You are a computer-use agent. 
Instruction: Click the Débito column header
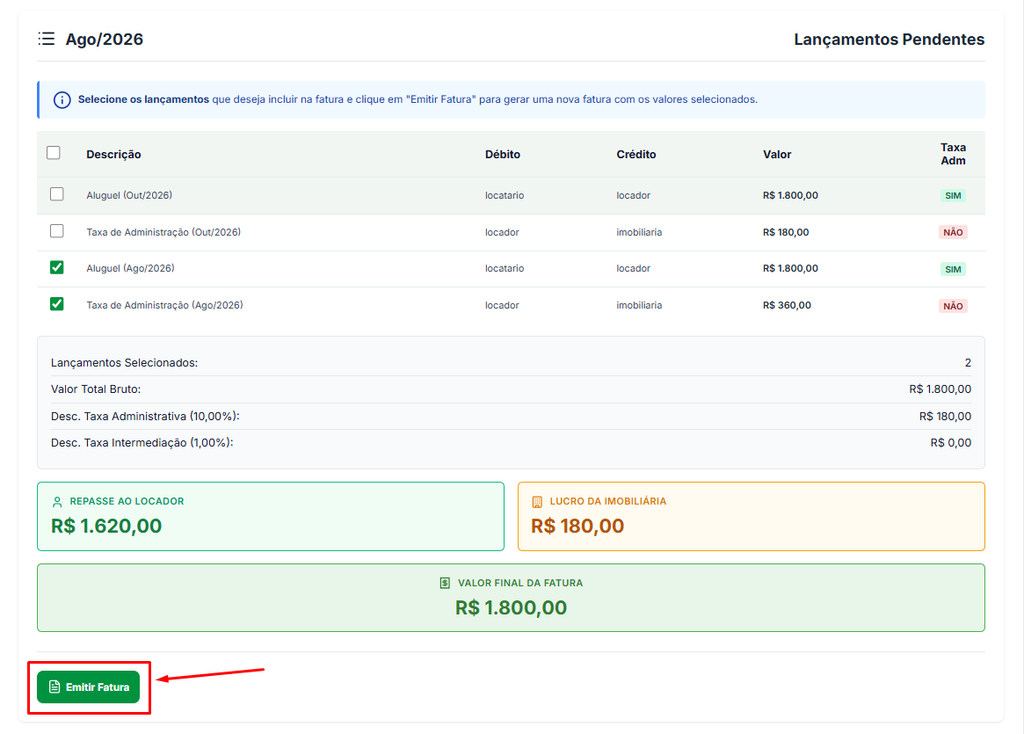pyautogui.click(x=502, y=154)
